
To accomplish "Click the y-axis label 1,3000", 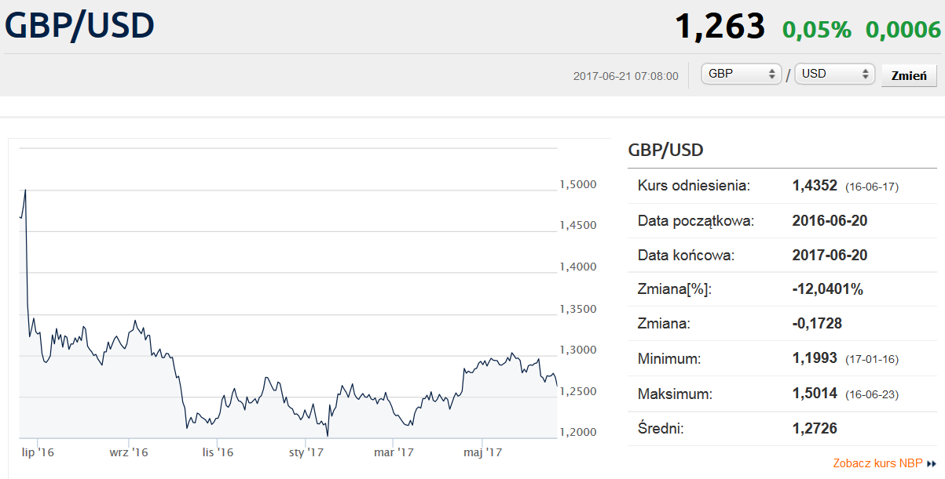I will tap(578, 350).
